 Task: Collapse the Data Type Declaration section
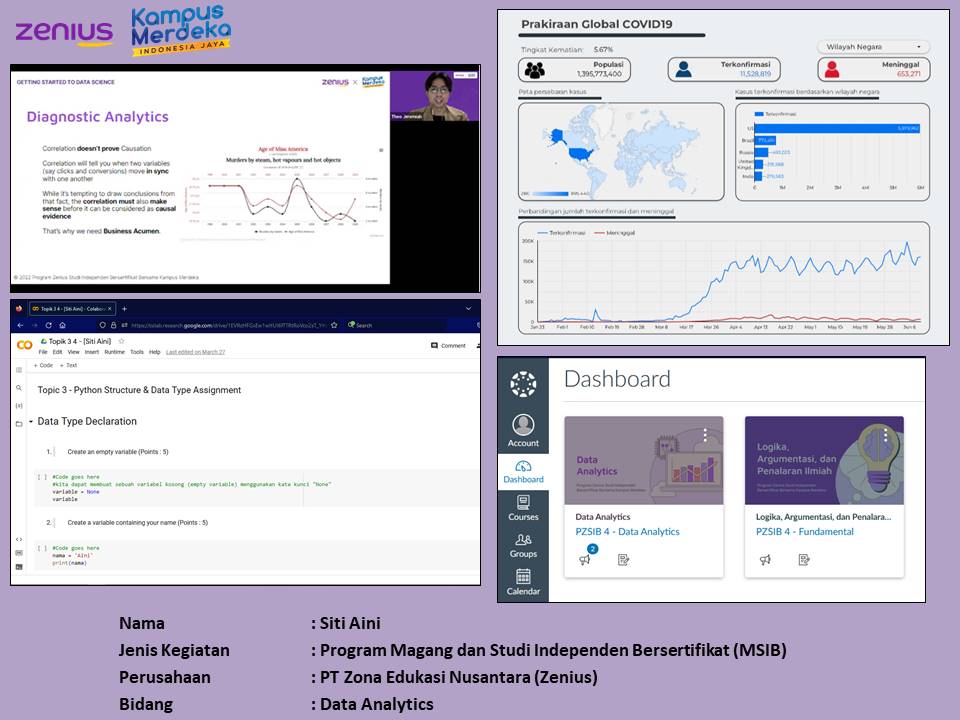coord(31,422)
